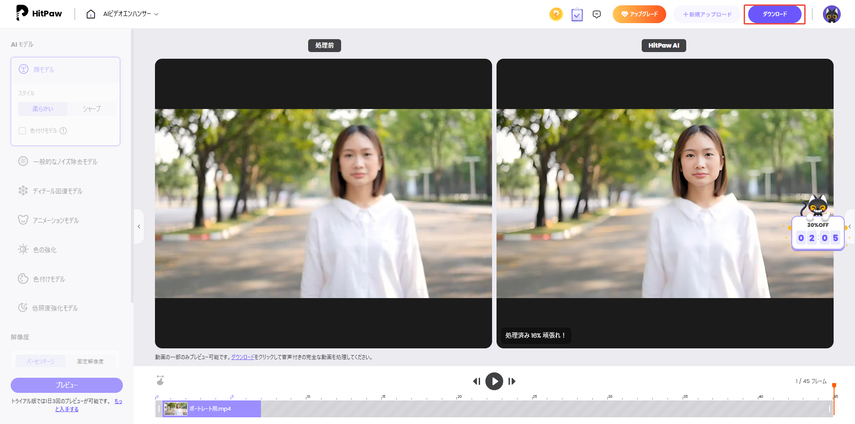Screen dimensions: 855x424
Task: Open the feedback chat icon
Action: coord(597,14)
